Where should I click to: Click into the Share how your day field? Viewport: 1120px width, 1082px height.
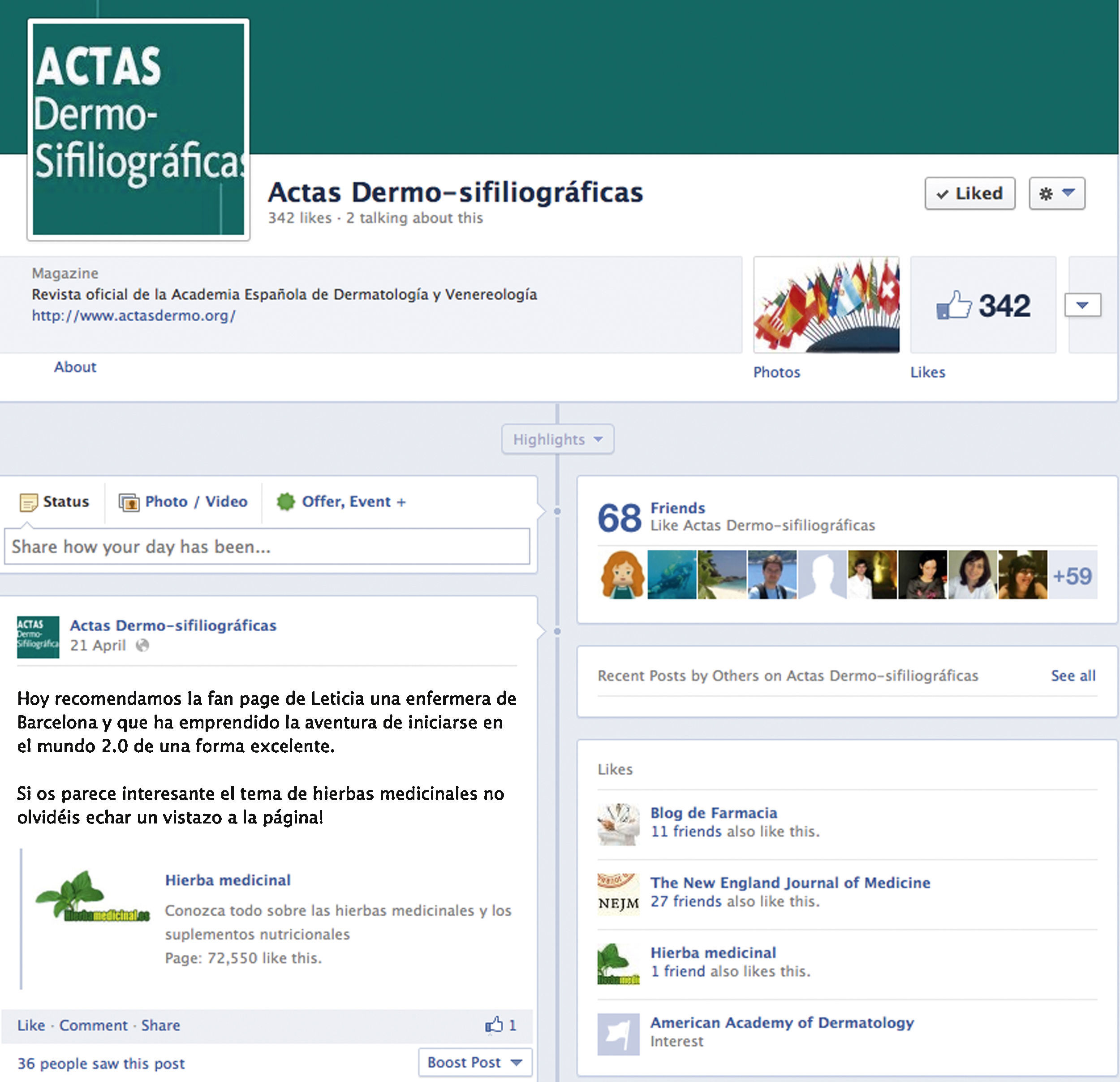(x=267, y=547)
